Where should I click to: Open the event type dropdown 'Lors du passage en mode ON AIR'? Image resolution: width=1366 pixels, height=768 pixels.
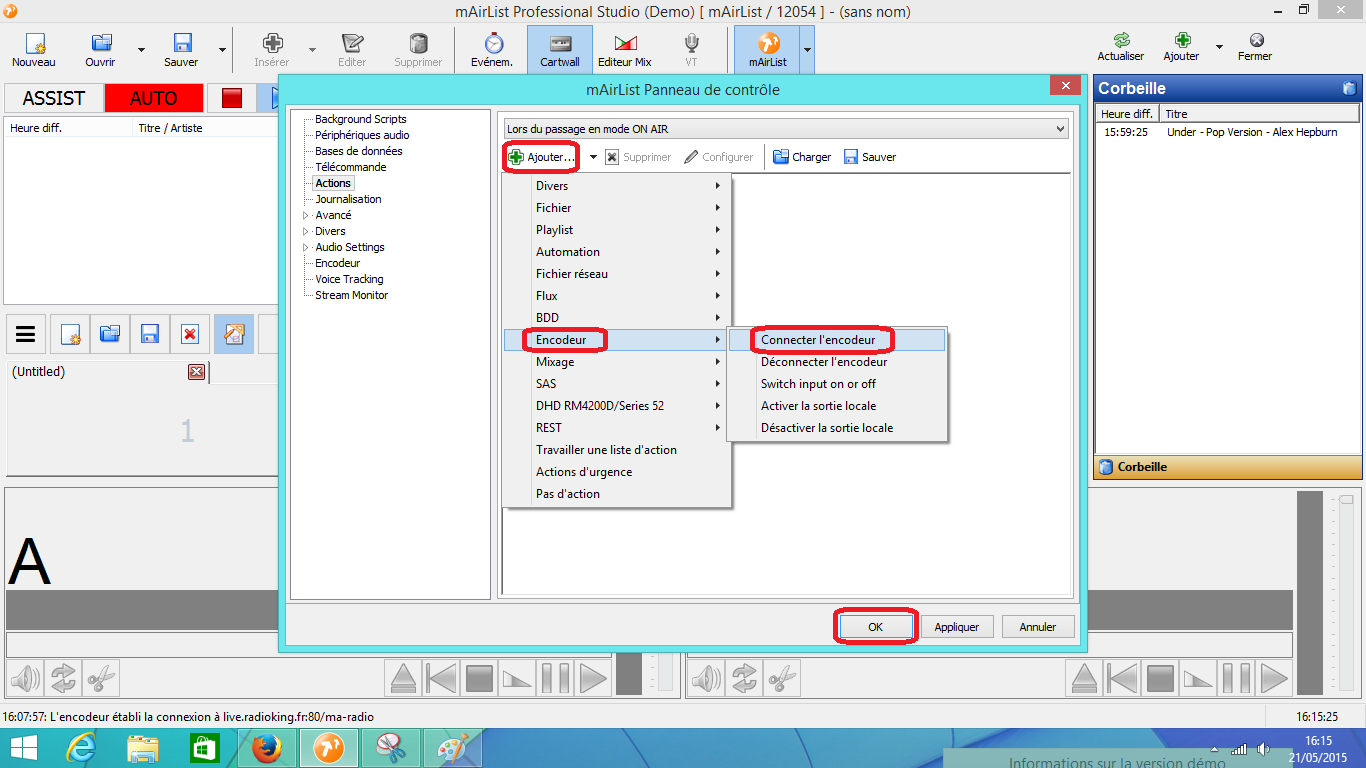[786, 129]
